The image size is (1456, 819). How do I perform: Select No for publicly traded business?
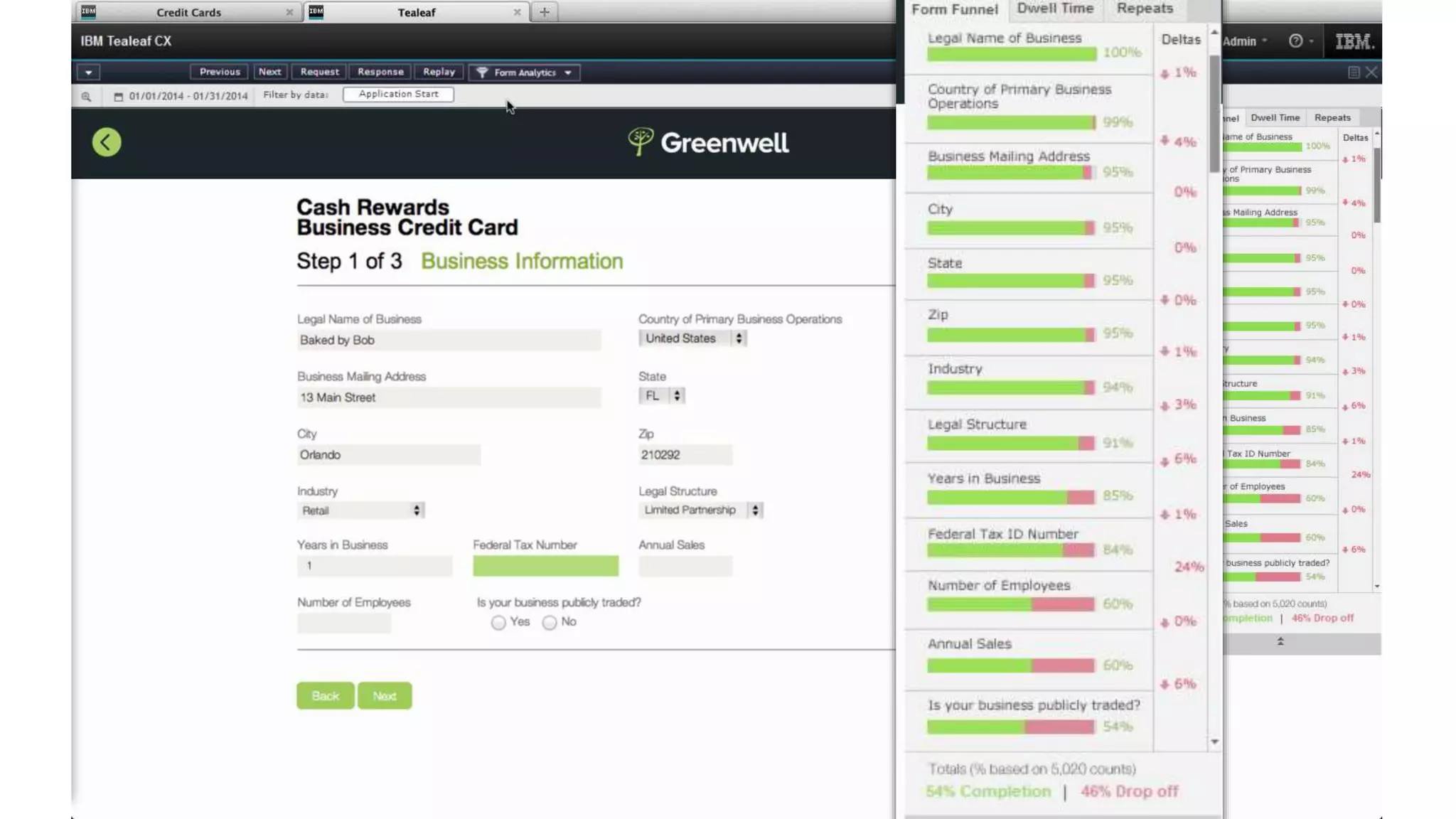(550, 623)
